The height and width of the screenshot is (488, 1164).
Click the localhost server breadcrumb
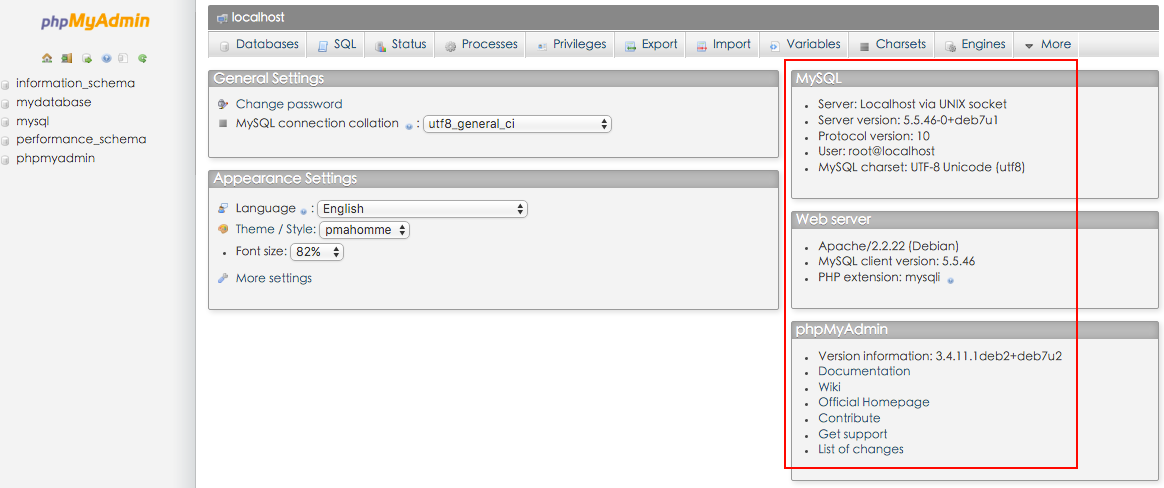coord(251,17)
